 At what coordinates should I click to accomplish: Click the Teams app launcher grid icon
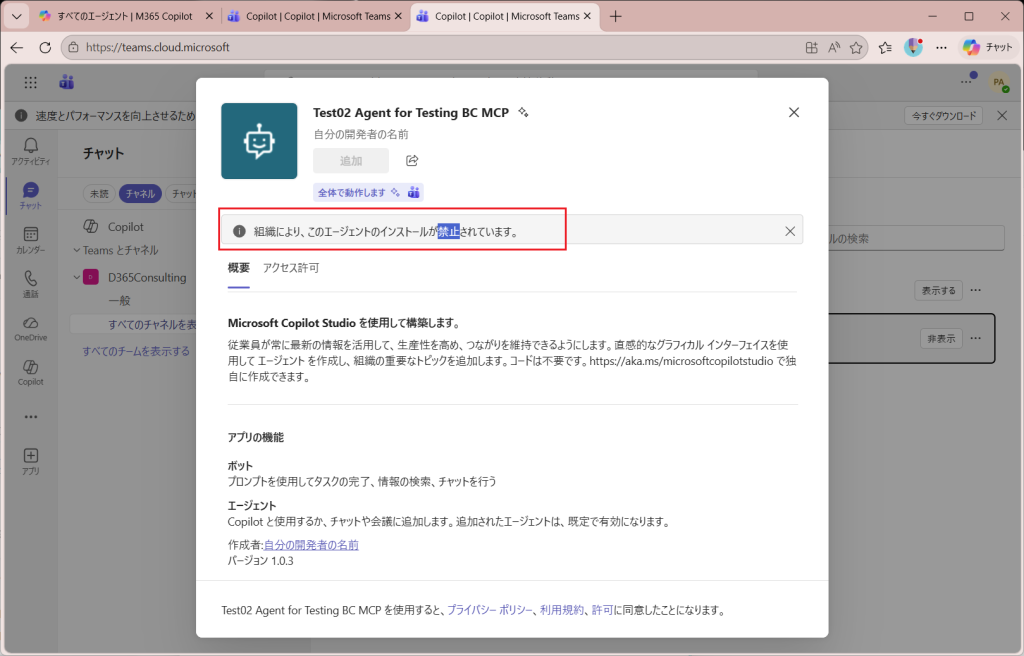[x=30, y=83]
